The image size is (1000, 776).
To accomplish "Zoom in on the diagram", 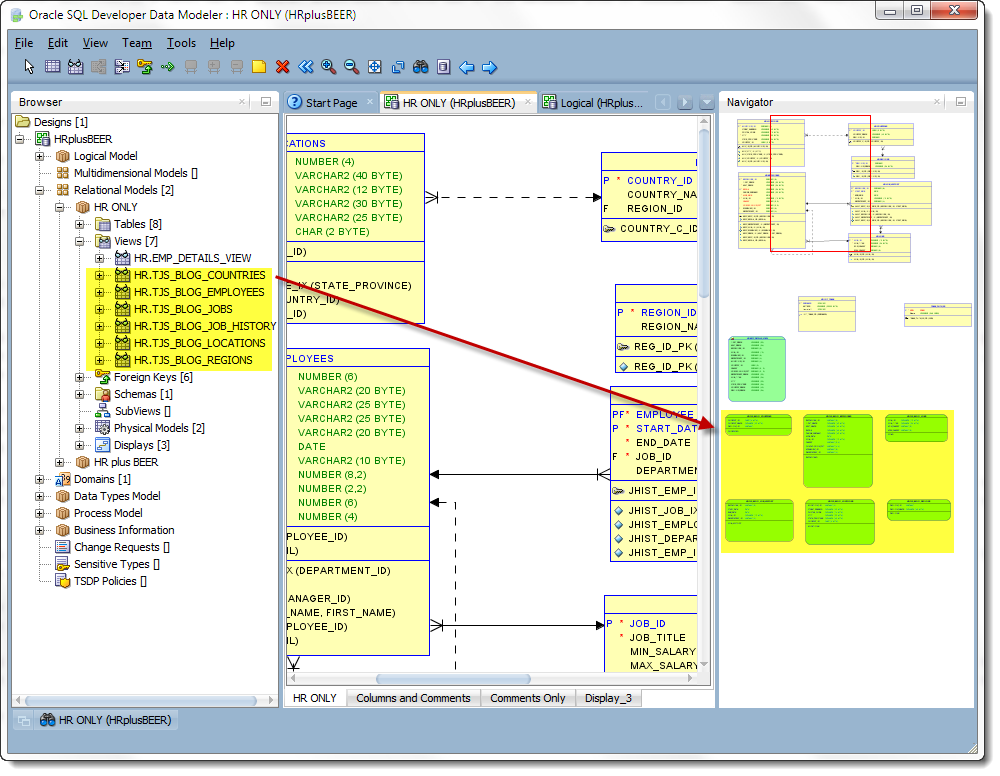I will [328, 67].
